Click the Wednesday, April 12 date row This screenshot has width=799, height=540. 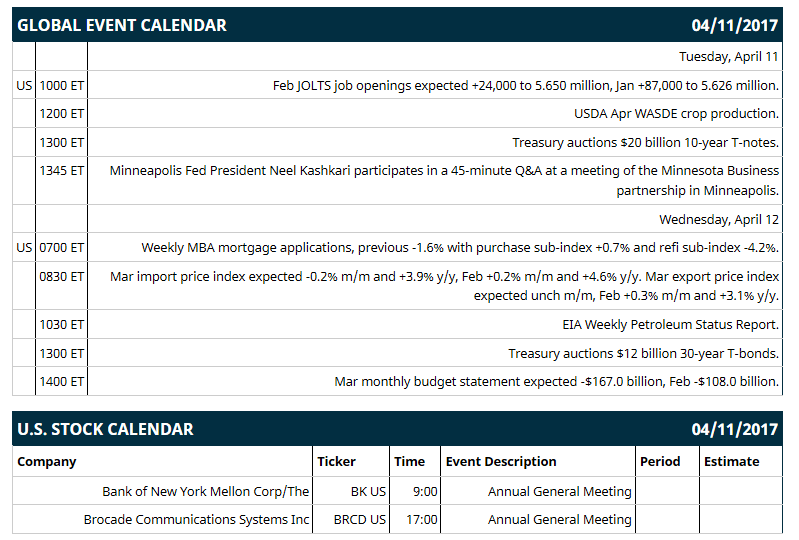[719, 220]
